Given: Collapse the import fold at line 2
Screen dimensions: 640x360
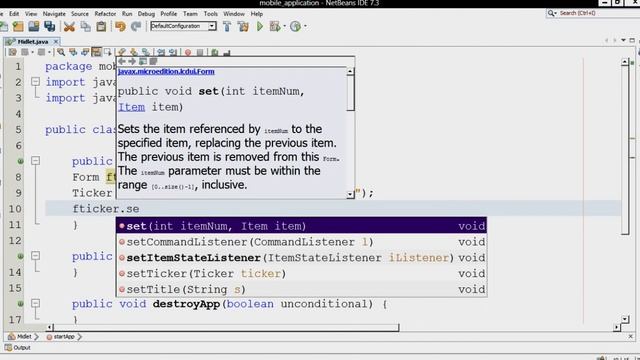Looking at the screenshot, I should [x=36, y=82].
